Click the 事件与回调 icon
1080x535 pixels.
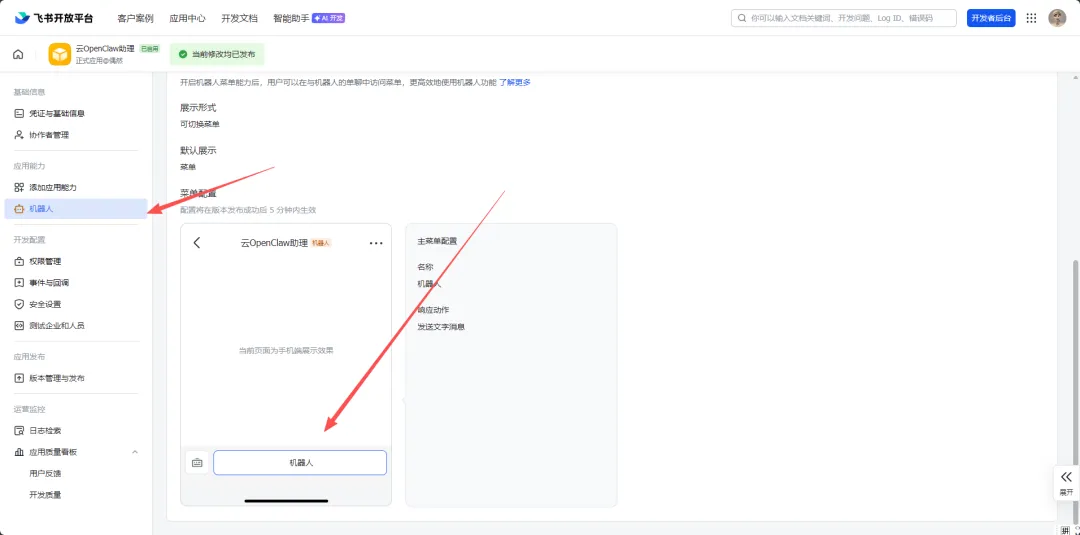point(19,283)
